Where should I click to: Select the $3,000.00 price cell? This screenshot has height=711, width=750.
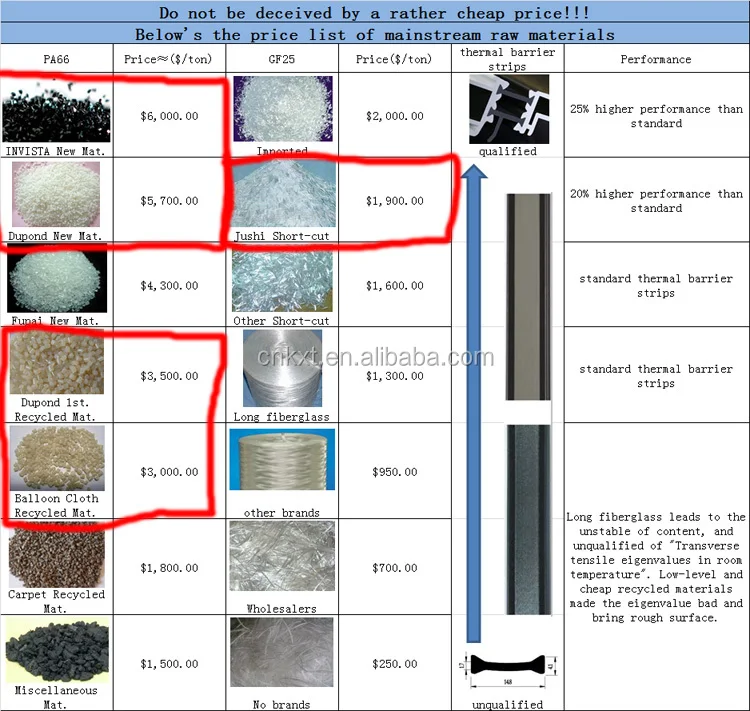point(169,472)
